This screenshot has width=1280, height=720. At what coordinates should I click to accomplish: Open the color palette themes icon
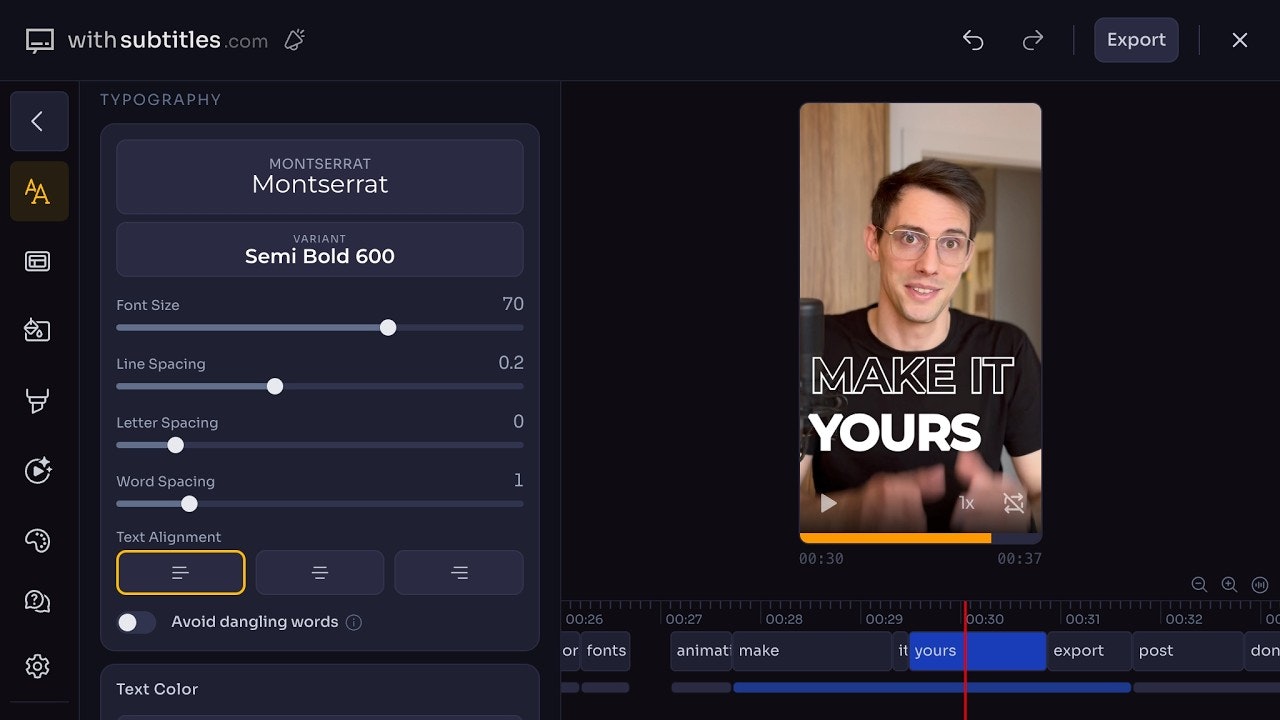pos(38,540)
